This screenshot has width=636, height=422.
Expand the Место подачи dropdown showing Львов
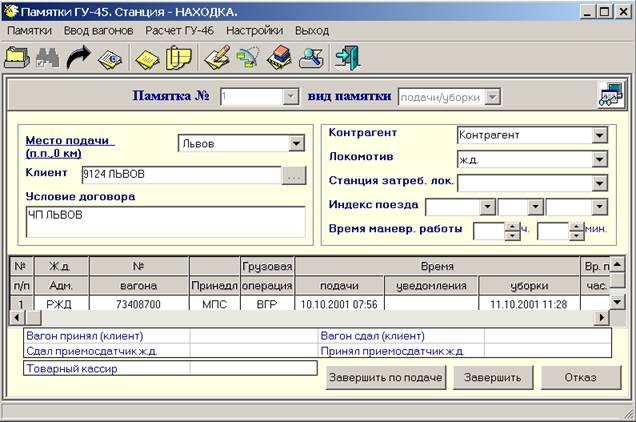295,143
